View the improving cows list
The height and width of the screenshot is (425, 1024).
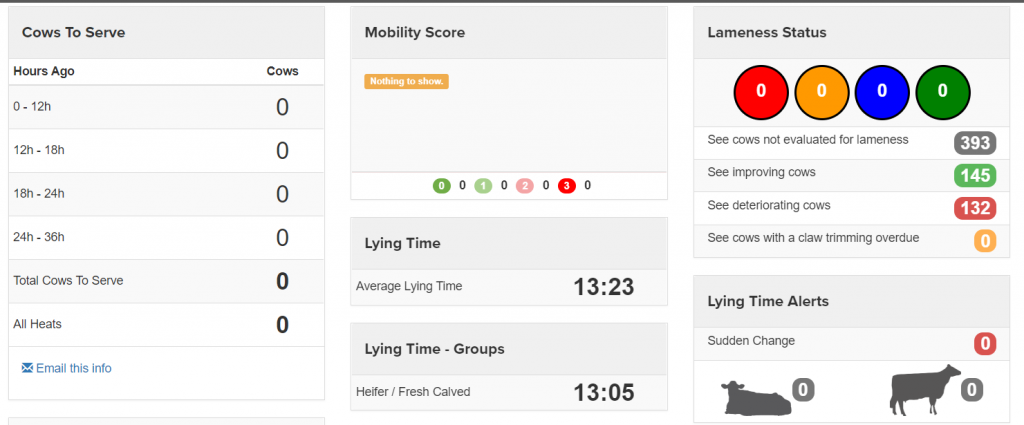(x=761, y=172)
